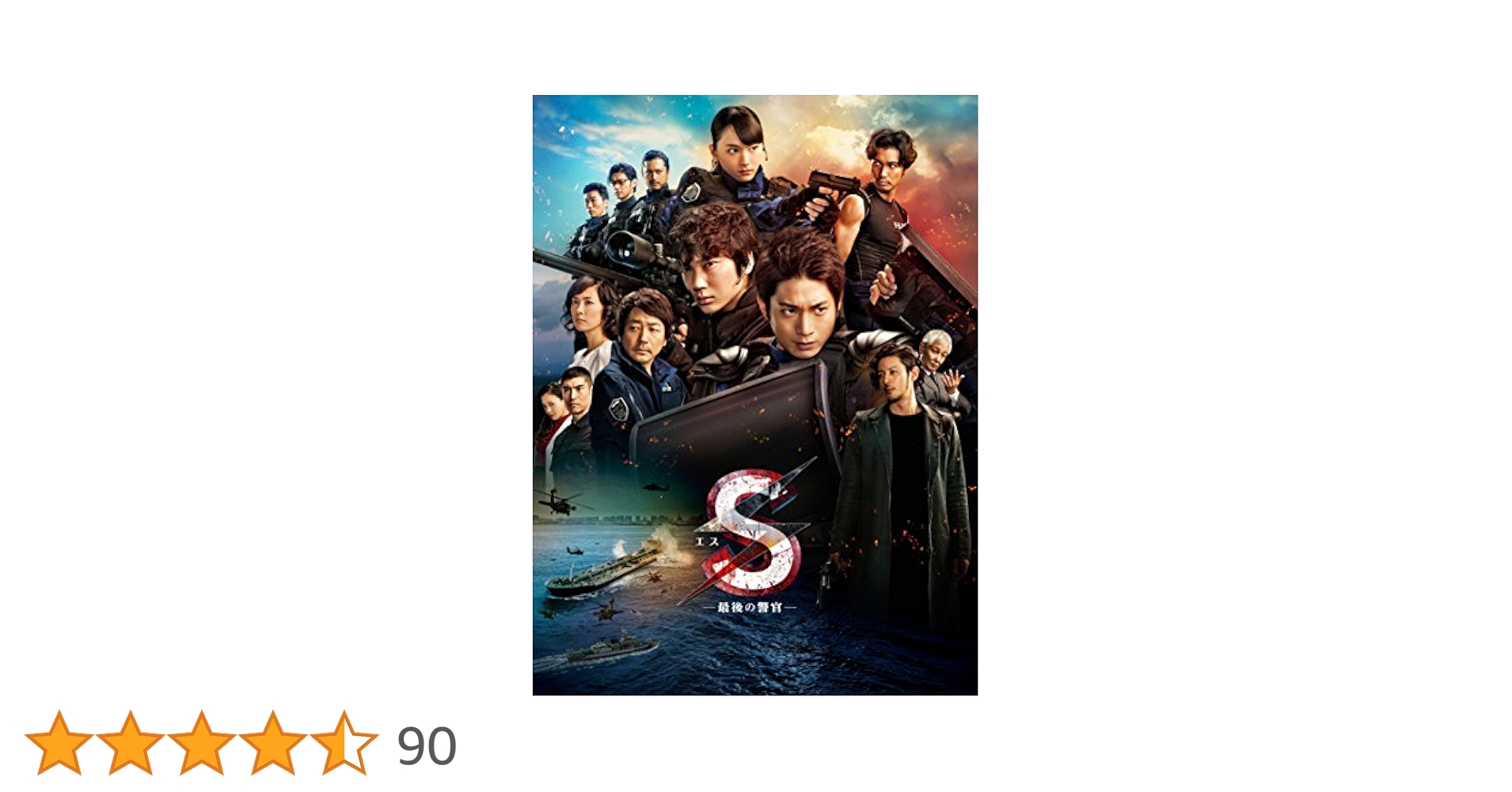Screen dimensions: 1512x792
Task: Click the fourth filled rating star
Action: [273, 742]
